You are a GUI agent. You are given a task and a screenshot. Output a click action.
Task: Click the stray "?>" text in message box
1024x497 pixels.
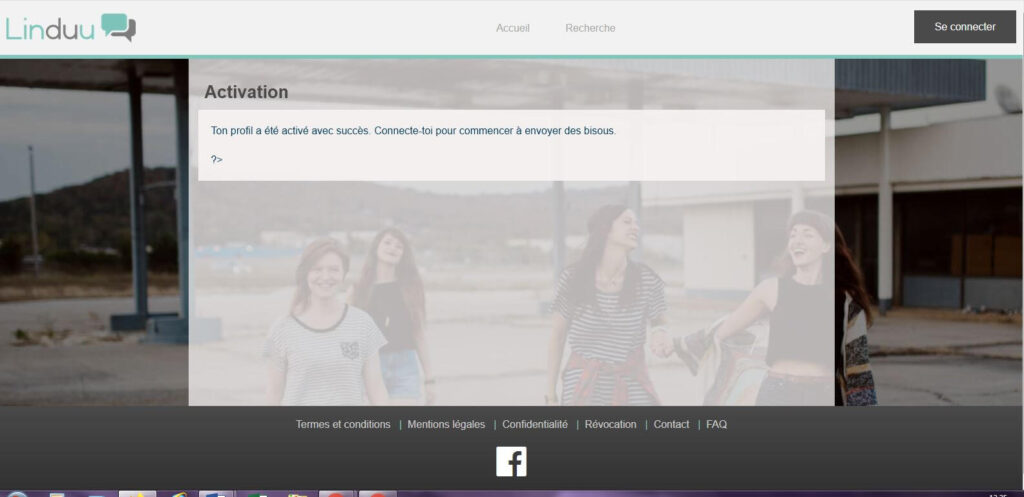click(217, 159)
